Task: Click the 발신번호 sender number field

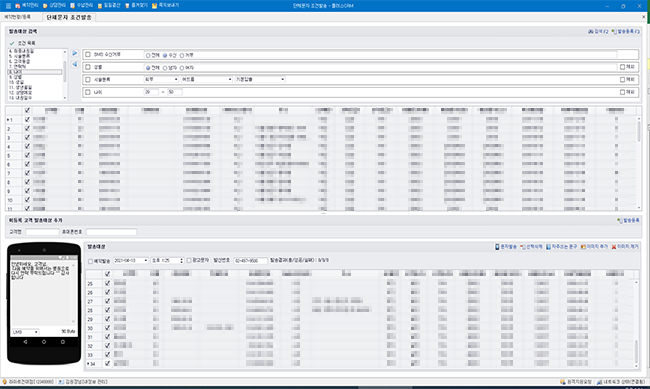Action: coord(250,261)
